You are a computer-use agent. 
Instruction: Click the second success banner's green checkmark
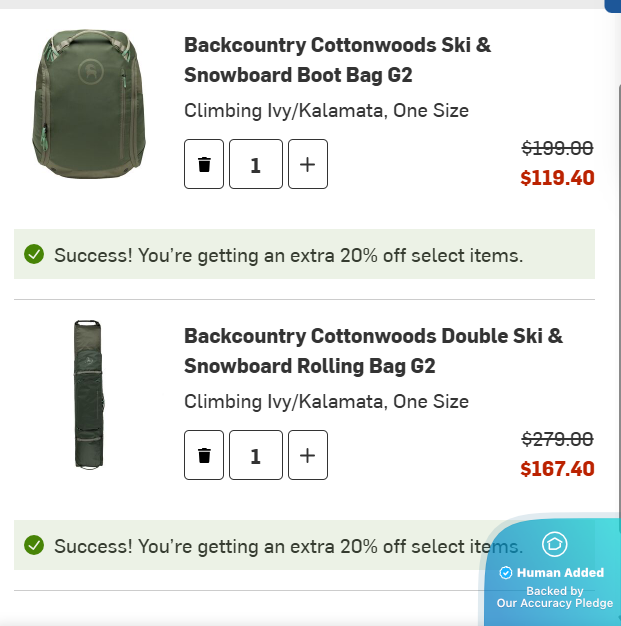(34, 546)
